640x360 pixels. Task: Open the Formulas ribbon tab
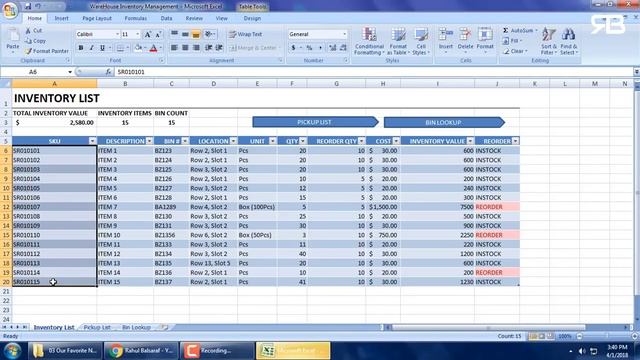(136, 18)
